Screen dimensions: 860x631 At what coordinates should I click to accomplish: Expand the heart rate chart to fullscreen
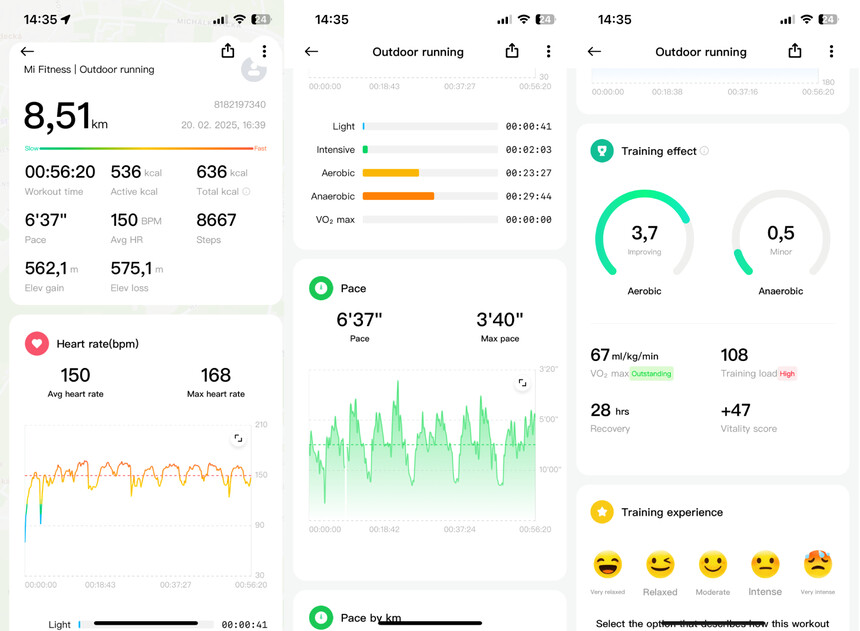point(238,438)
